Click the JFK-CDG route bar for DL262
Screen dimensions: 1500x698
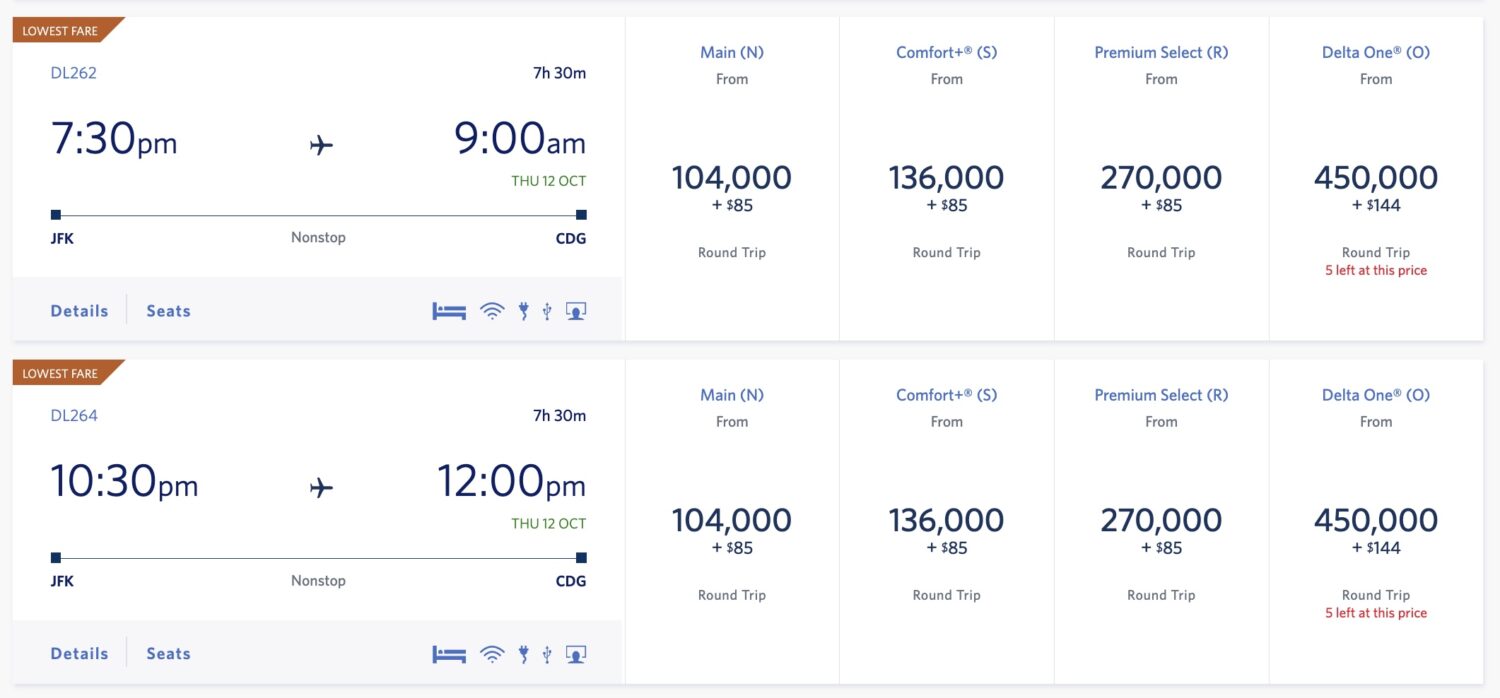click(318, 213)
